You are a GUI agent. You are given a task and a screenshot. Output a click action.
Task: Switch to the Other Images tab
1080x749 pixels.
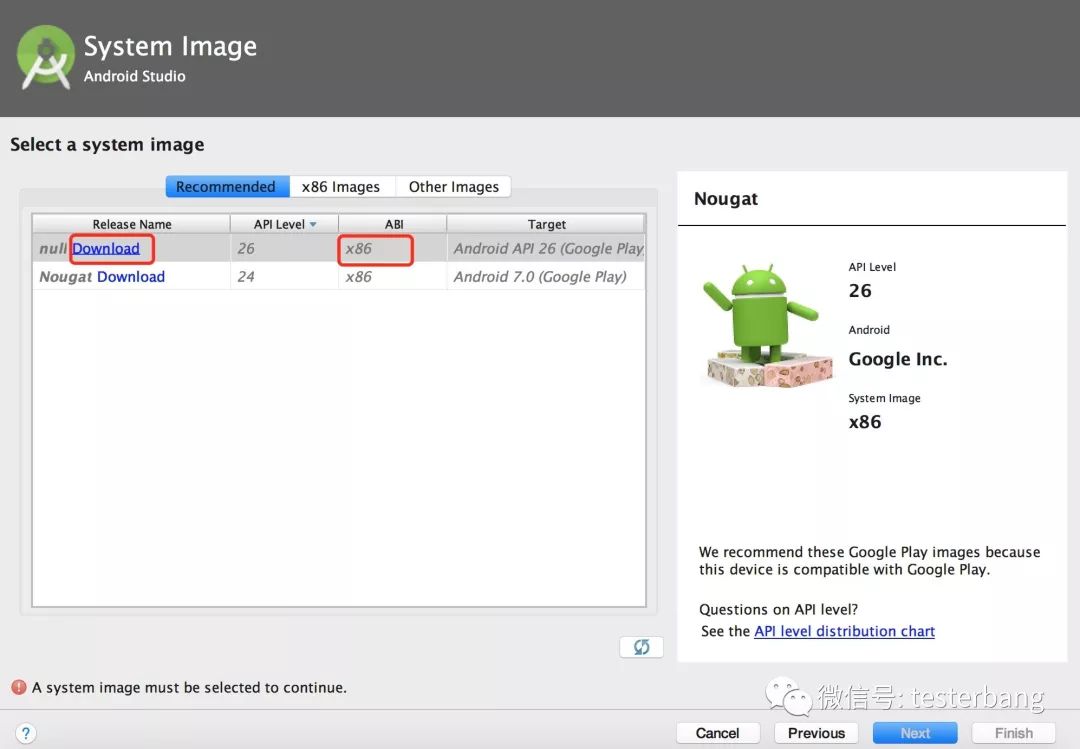click(x=453, y=187)
